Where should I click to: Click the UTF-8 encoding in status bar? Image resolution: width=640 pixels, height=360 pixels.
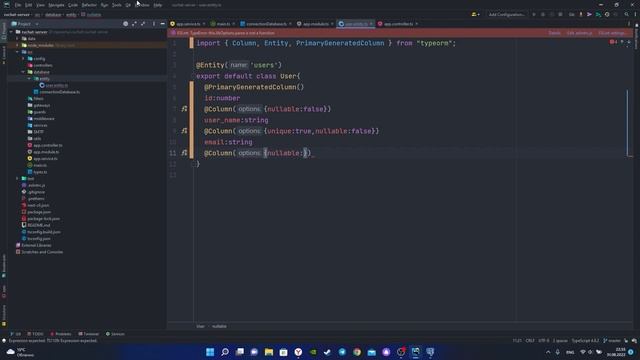[x=544, y=340]
